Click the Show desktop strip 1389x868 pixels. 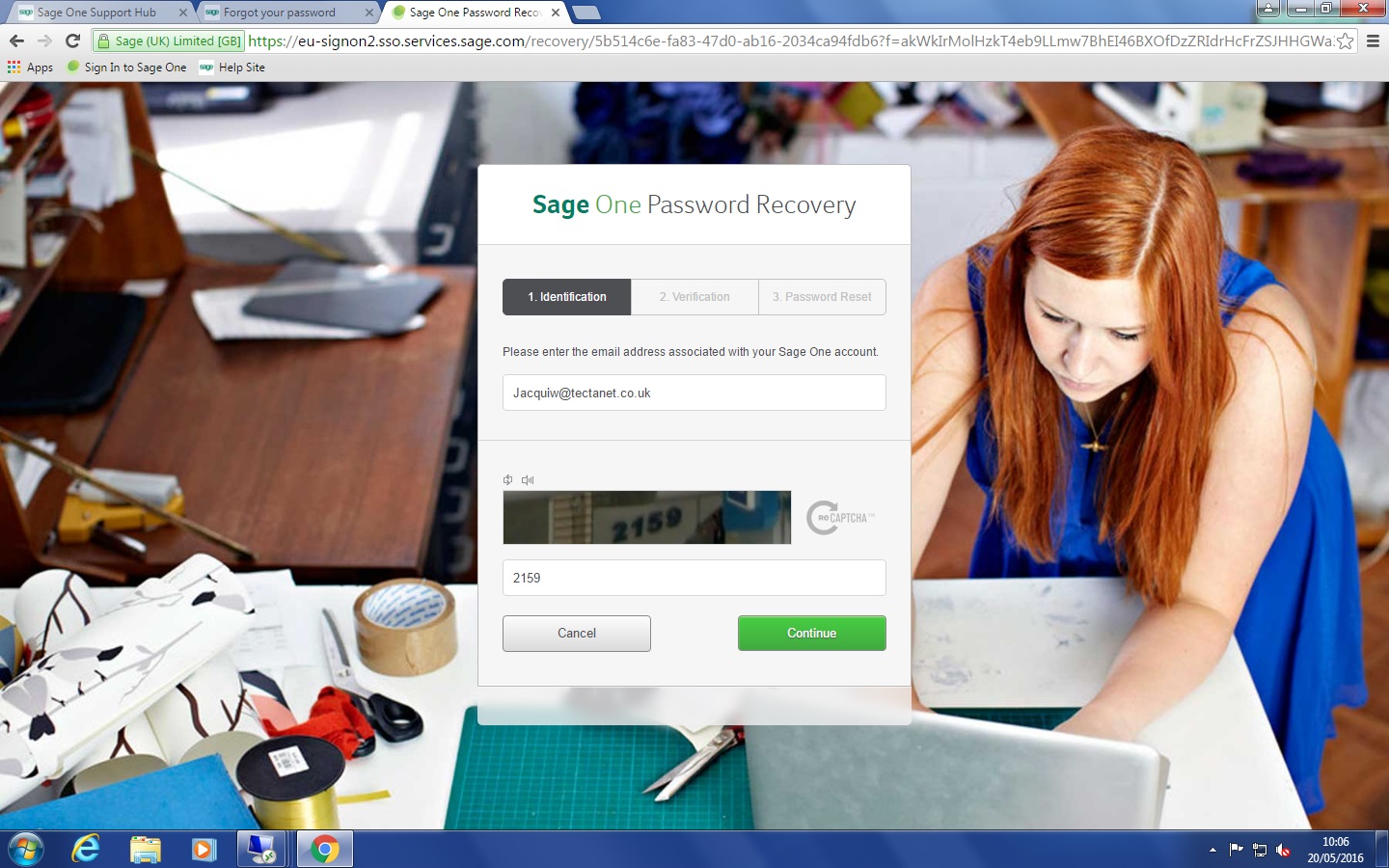[1382, 850]
